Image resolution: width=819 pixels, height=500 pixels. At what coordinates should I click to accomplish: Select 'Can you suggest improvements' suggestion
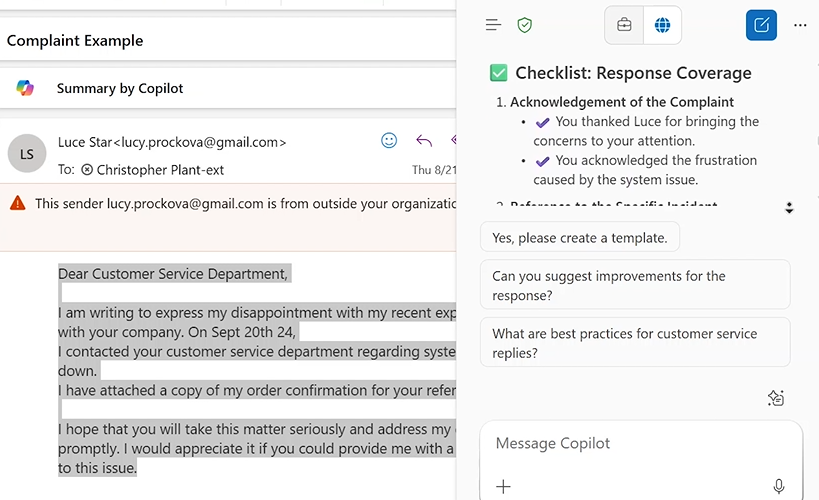coord(635,285)
